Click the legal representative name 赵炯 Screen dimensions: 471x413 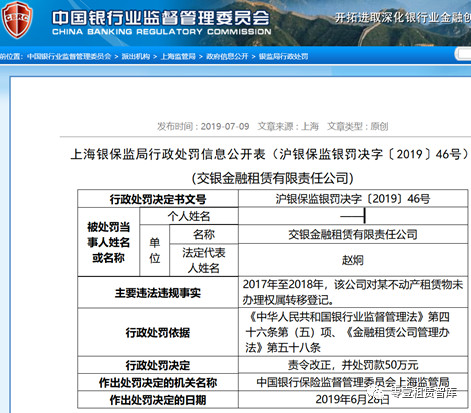pyautogui.click(x=353, y=260)
